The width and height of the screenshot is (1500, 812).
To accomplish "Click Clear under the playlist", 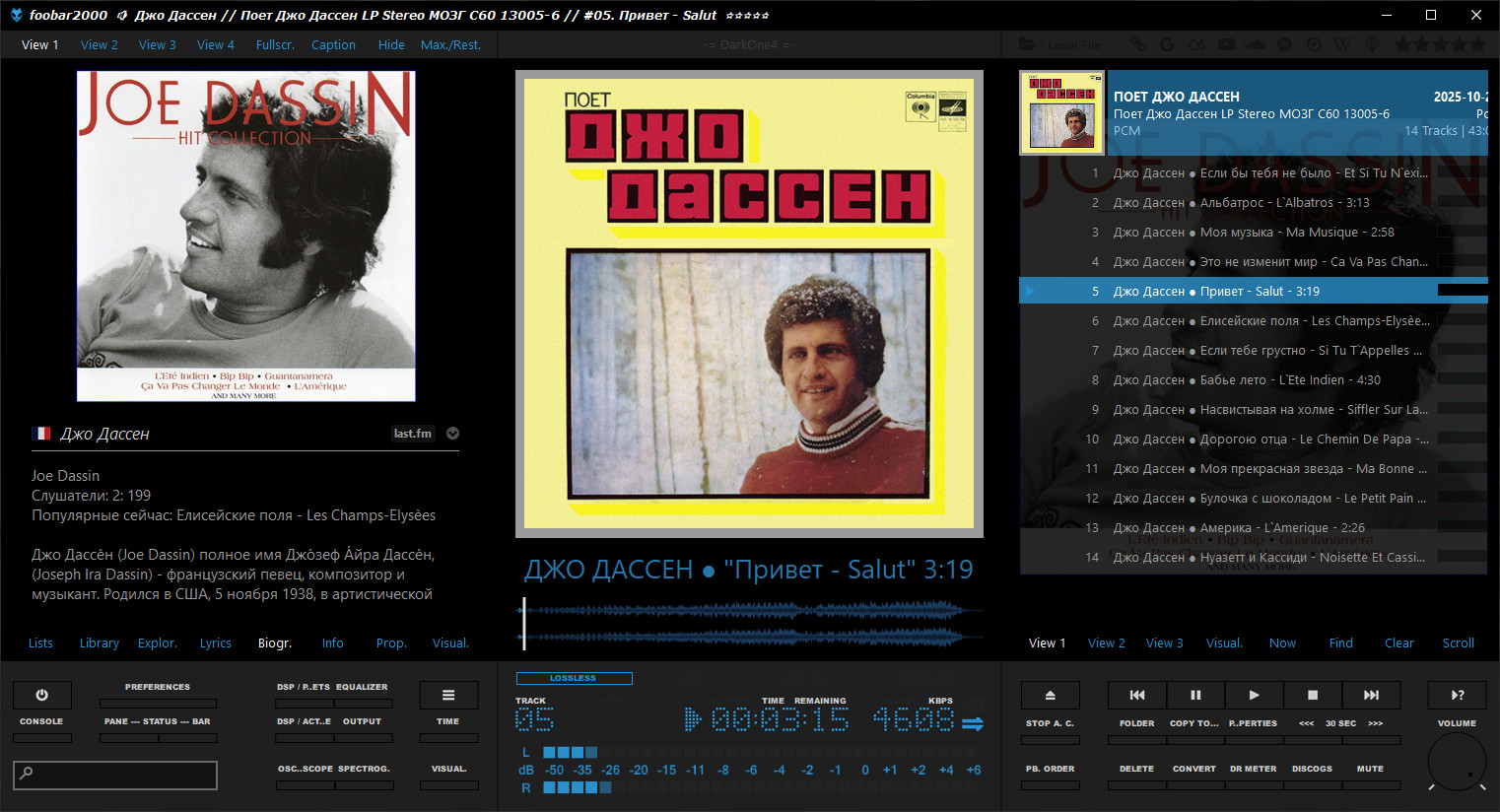I will 1398,643.
